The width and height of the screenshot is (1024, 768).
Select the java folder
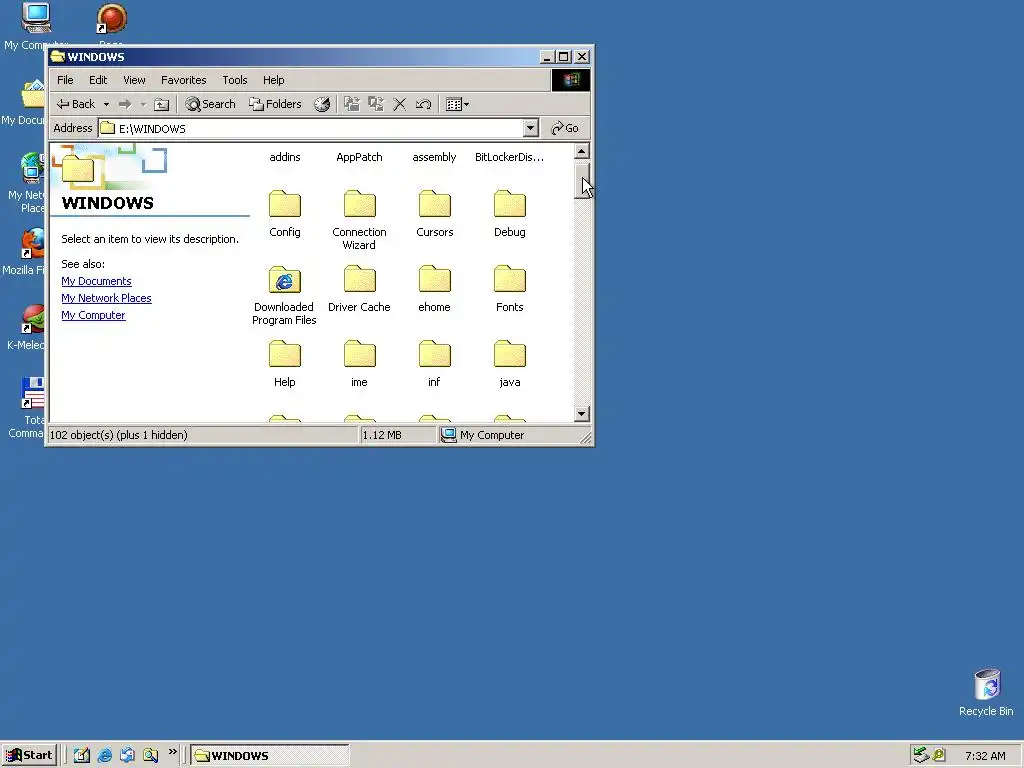509,364
